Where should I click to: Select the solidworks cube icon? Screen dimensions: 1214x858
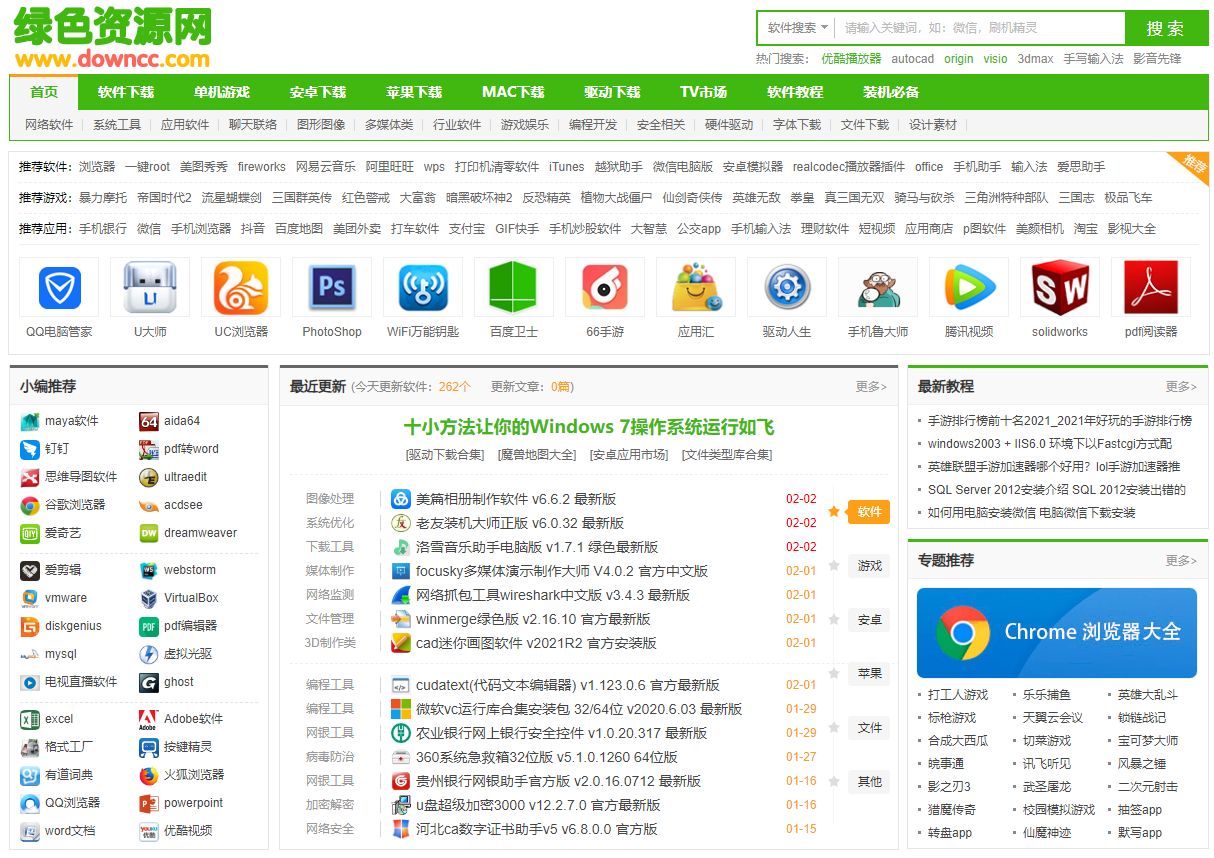pos(1059,287)
